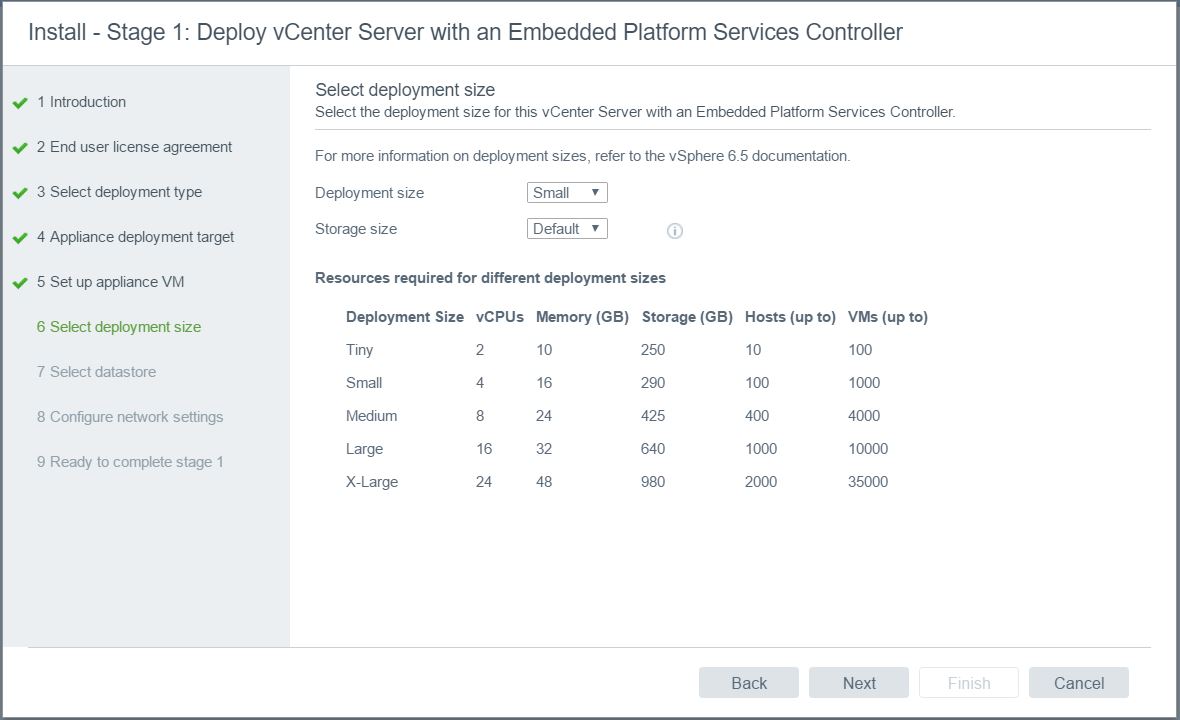1180x720 pixels.
Task: Click the Large deployment size row label
Action: pos(364,449)
